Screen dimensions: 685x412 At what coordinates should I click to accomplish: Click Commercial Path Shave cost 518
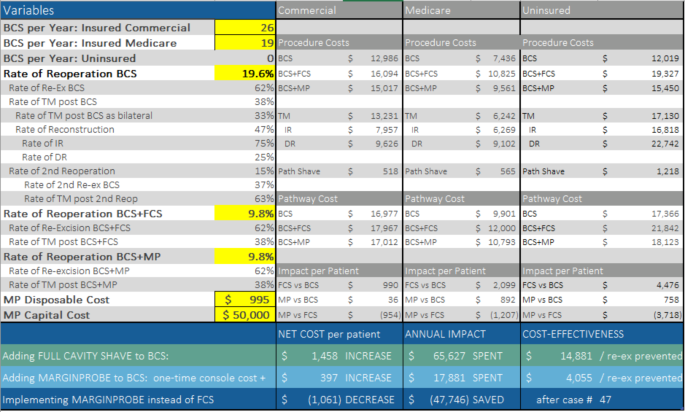[391, 171]
